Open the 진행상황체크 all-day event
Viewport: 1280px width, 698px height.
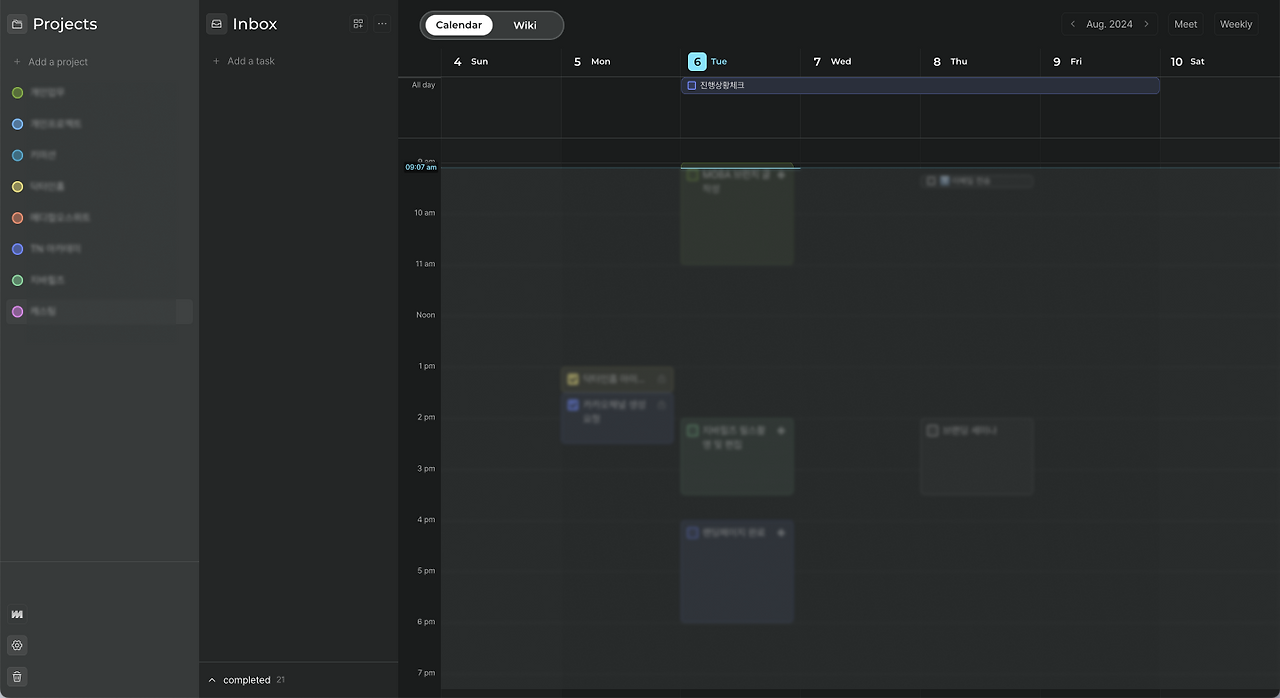[920, 86]
